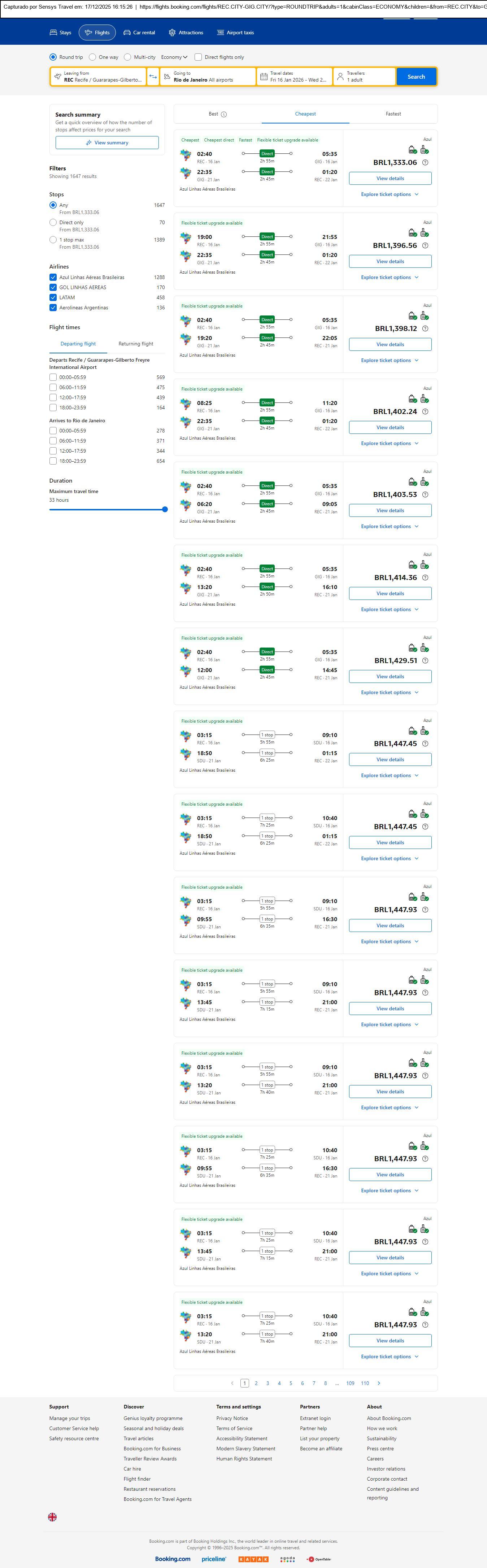Click the price info icon beside BRL1,396.56
The height and width of the screenshot is (1568, 487).
coord(425,245)
